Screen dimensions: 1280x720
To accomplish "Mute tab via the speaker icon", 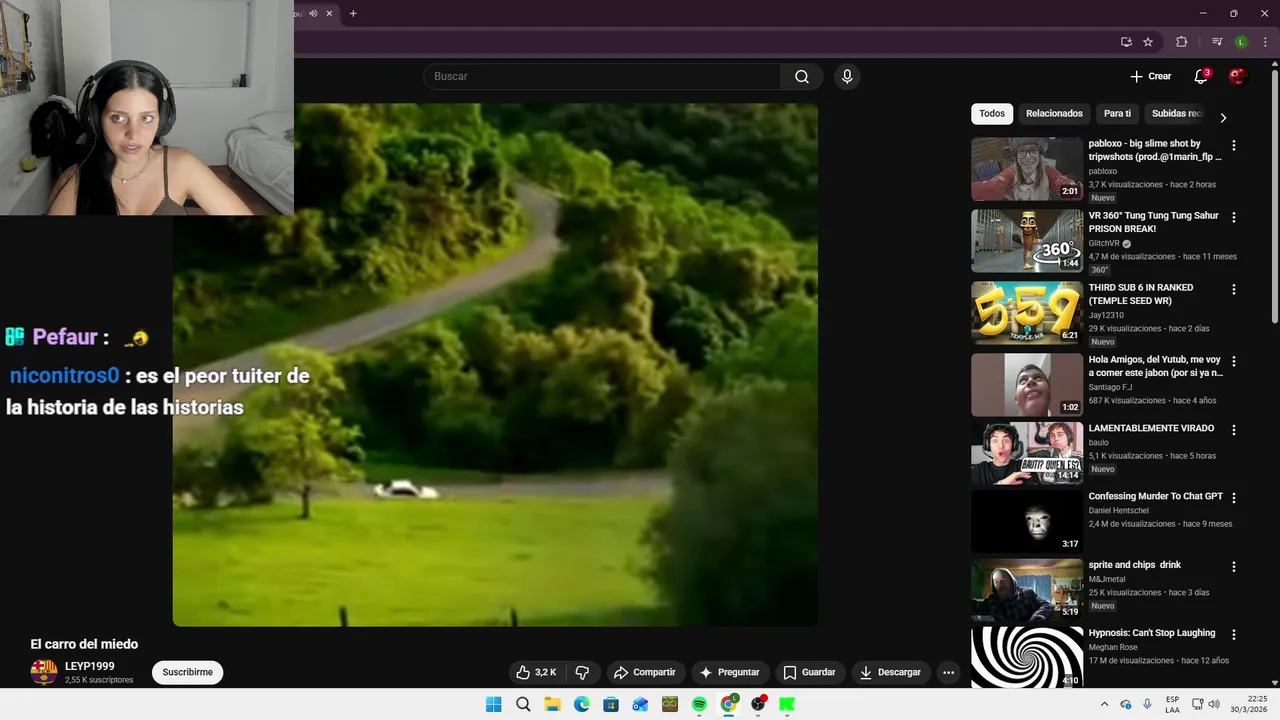I will 313,13.
